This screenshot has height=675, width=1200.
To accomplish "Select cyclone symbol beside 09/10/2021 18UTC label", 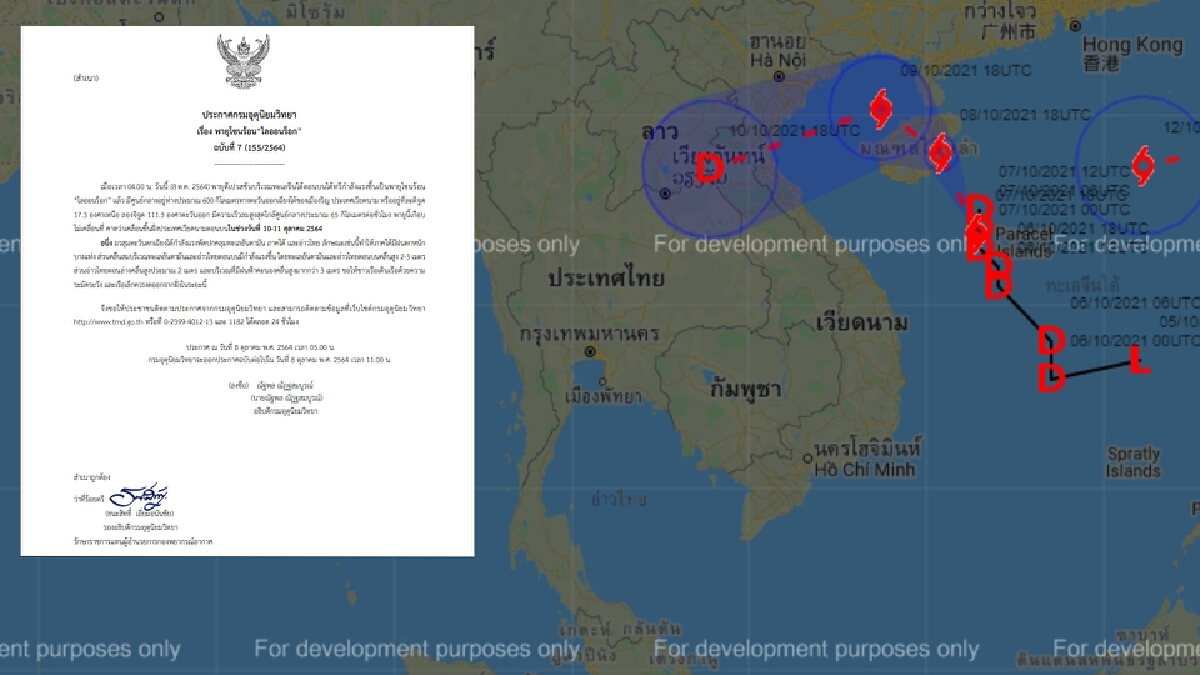I will tap(880, 109).
